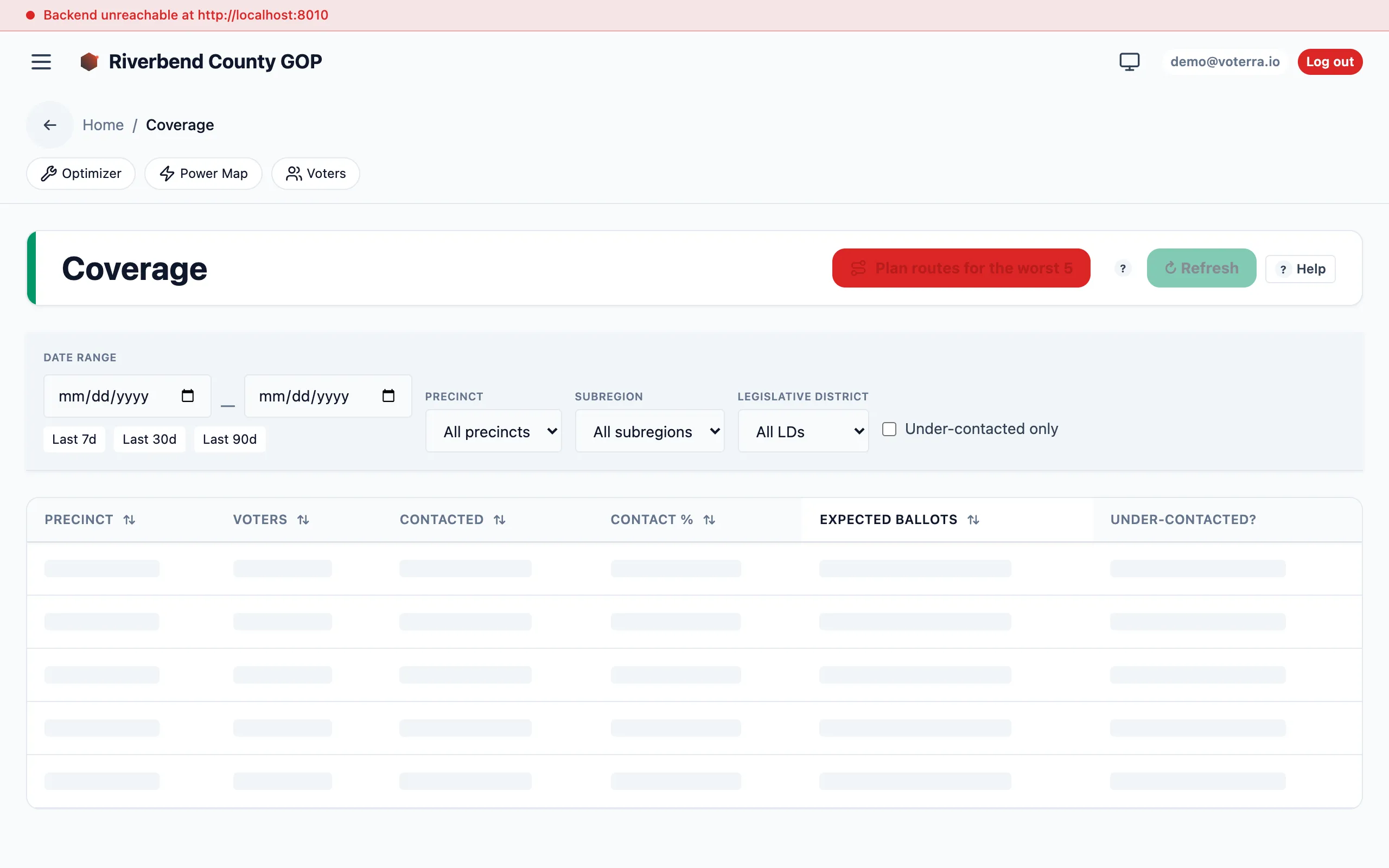Click the question mark beside Plan routes
The width and height of the screenshot is (1389, 868).
pyautogui.click(x=1123, y=268)
